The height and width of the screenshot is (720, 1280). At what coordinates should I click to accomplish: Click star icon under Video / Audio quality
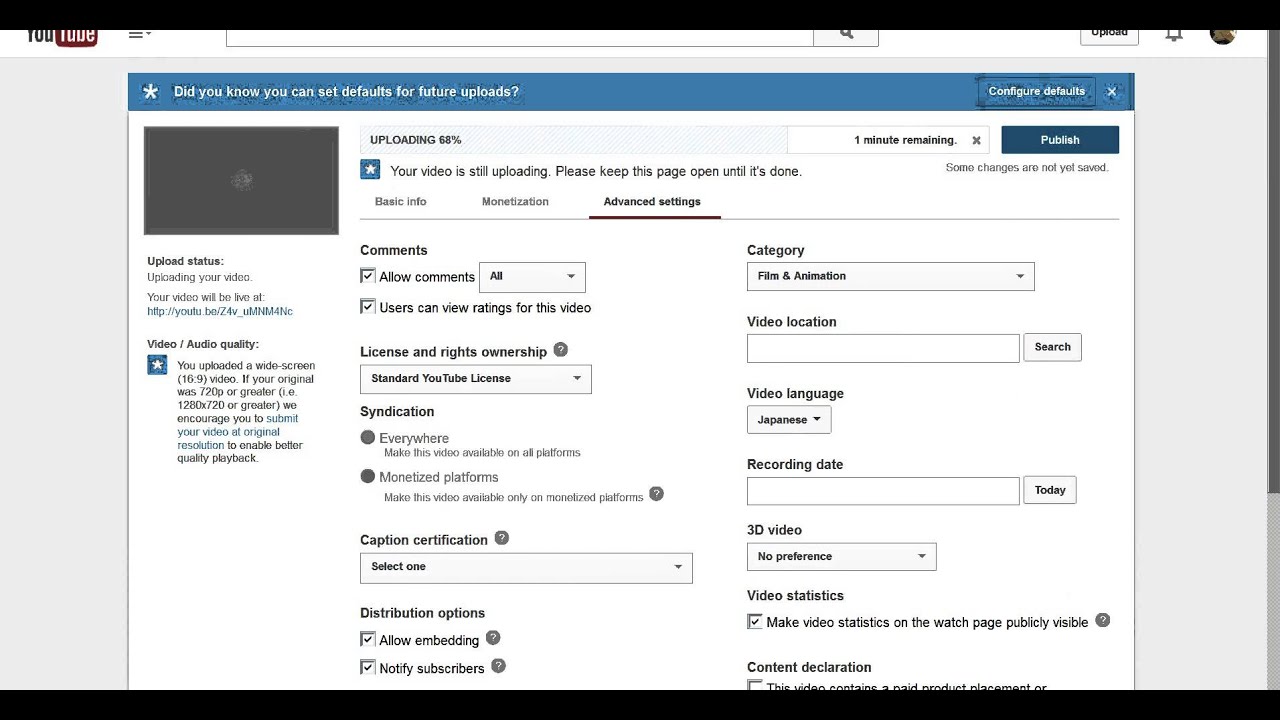click(x=157, y=365)
